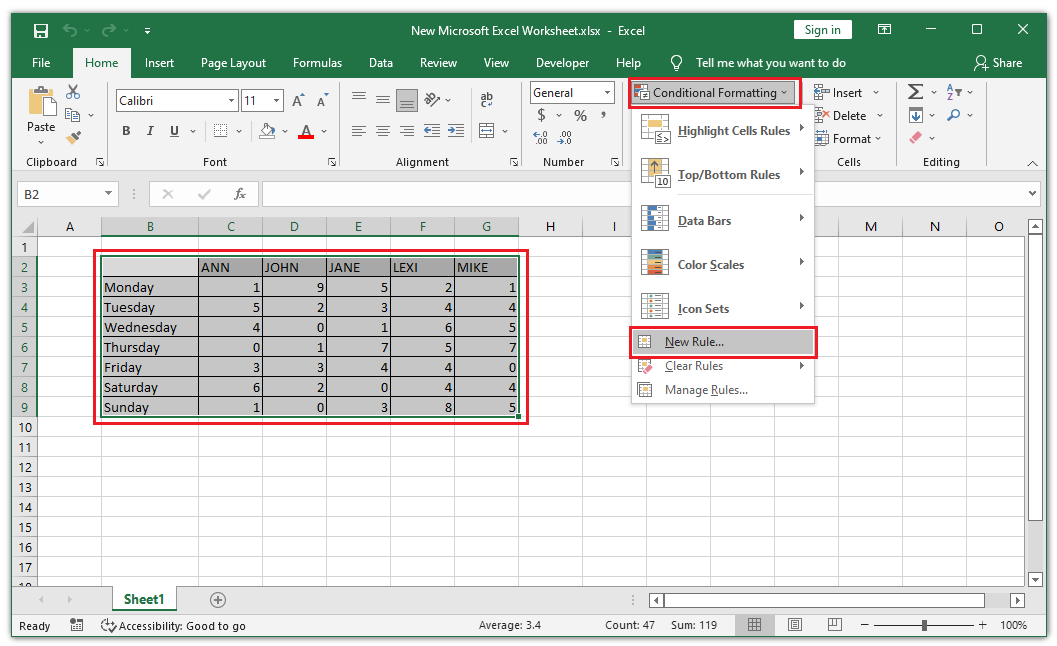Open the Calibri font dropdown
Viewport: 1057px width, 646px height.
point(229,100)
